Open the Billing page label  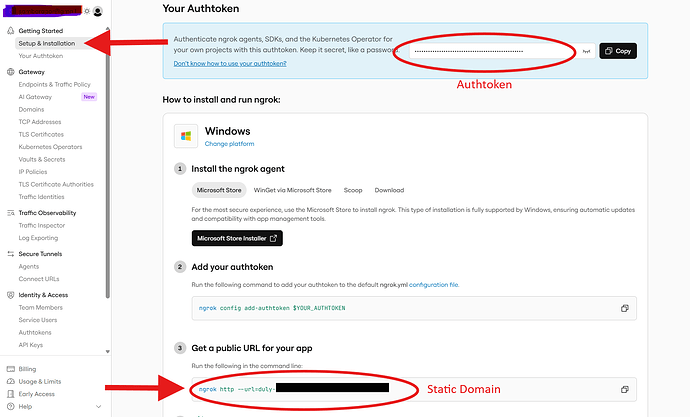(27, 369)
